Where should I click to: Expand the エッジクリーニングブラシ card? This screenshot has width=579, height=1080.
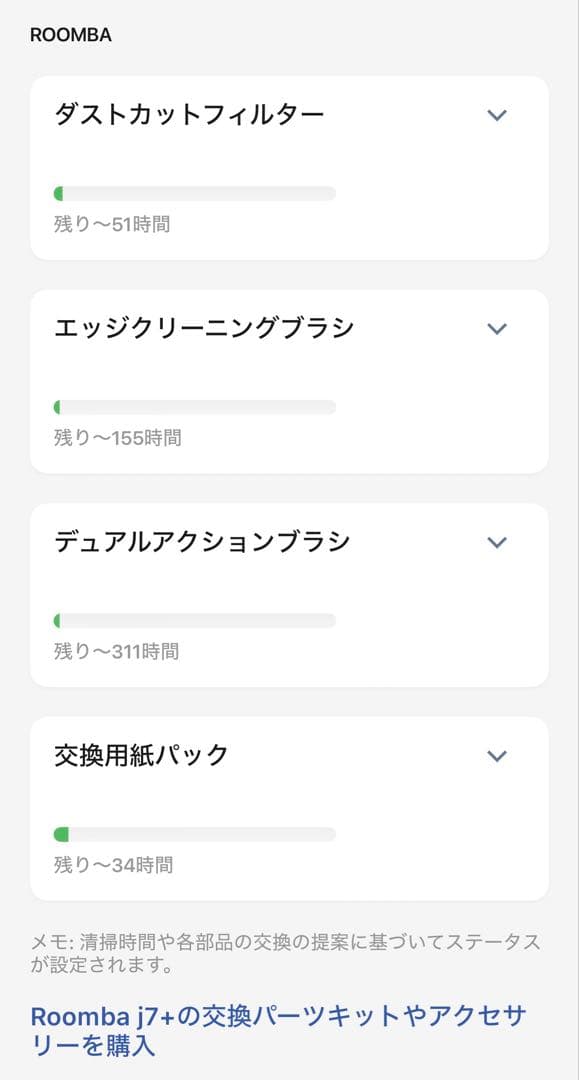(290, 328)
